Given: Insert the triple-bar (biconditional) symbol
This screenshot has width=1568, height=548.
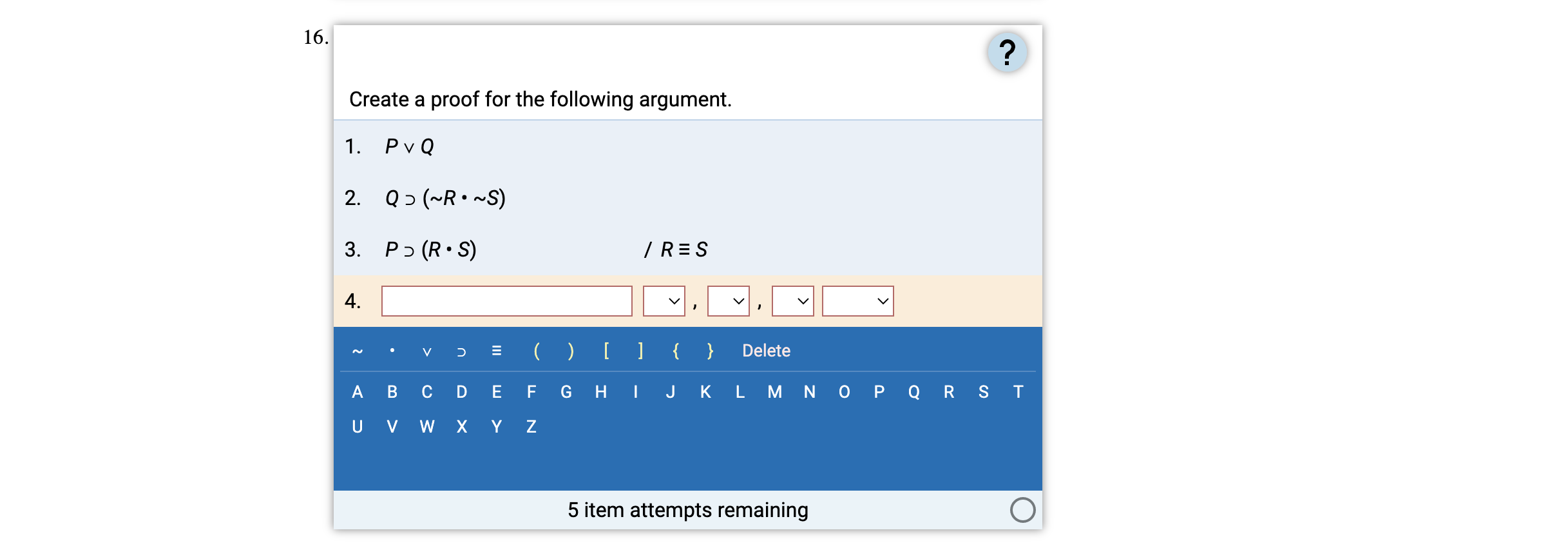Looking at the screenshot, I should click(497, 351).
